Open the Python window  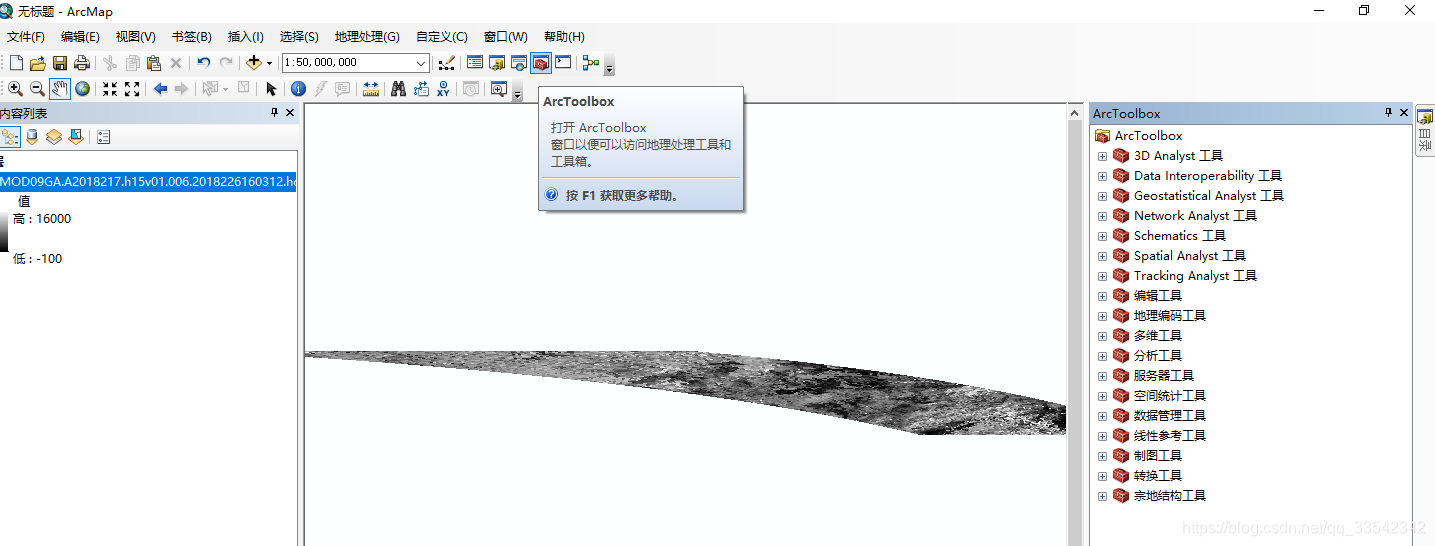[x=564, y=63]
